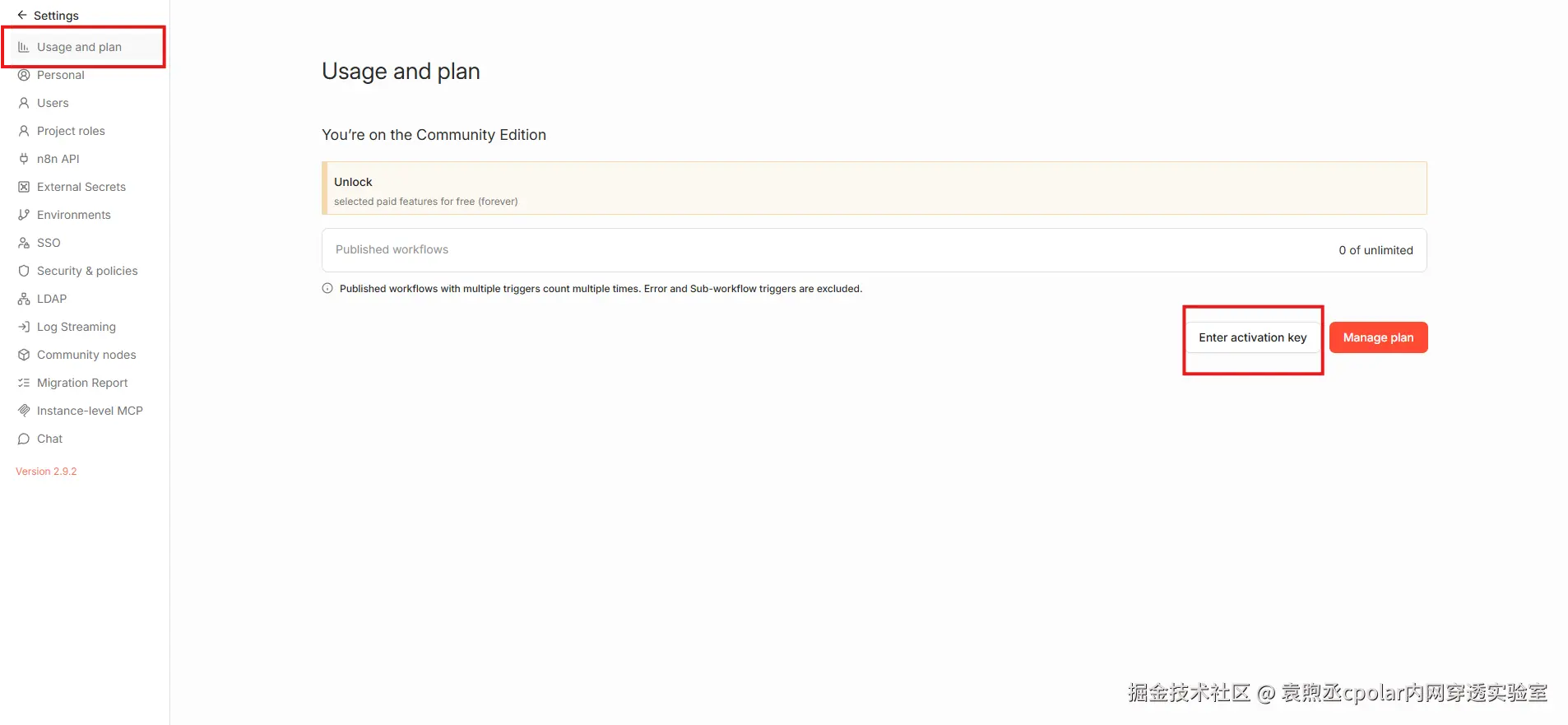Click the info icon before Published workflows note
The width and height of the screenshot is (1568, 725).
point(327,289)
